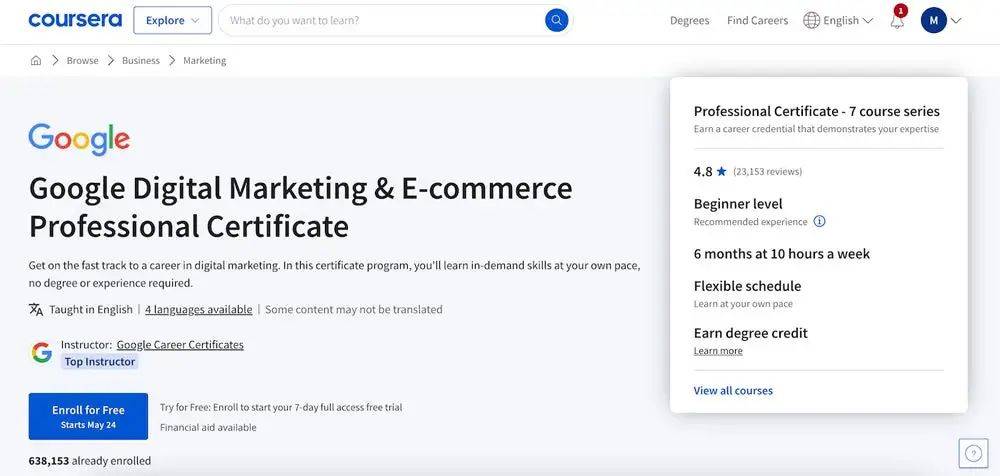The image size is (1000, 476).
Task: Click the Enroll for Free button
Action: click(88, 416)
